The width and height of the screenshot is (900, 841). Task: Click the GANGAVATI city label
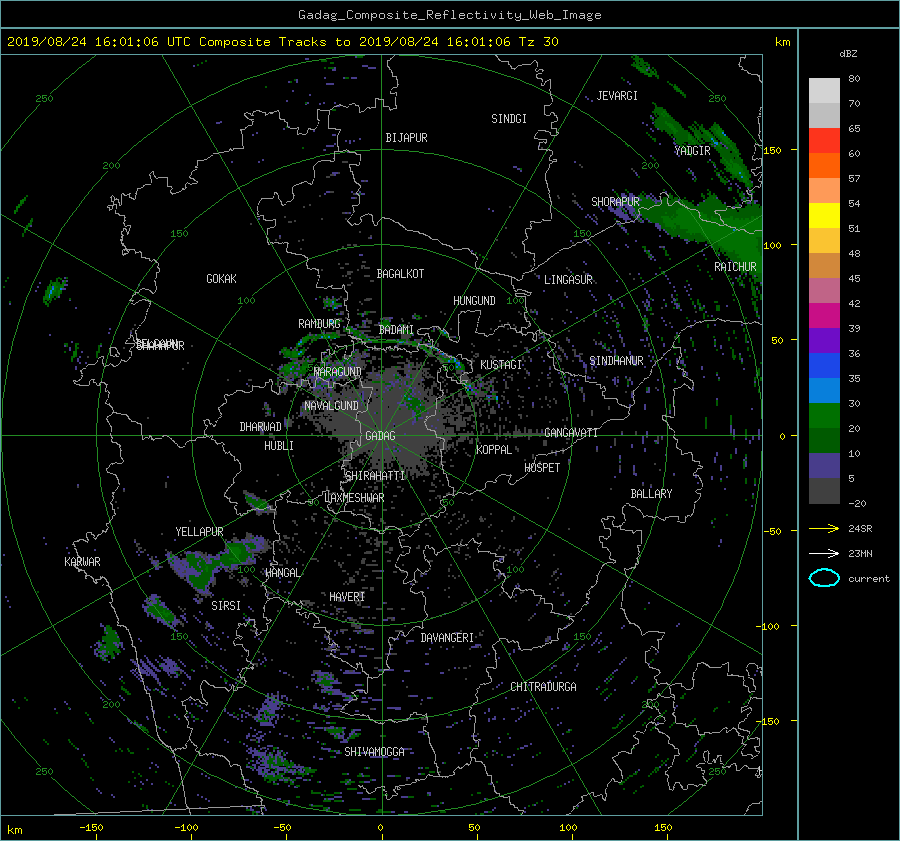(x=571, y=433)
